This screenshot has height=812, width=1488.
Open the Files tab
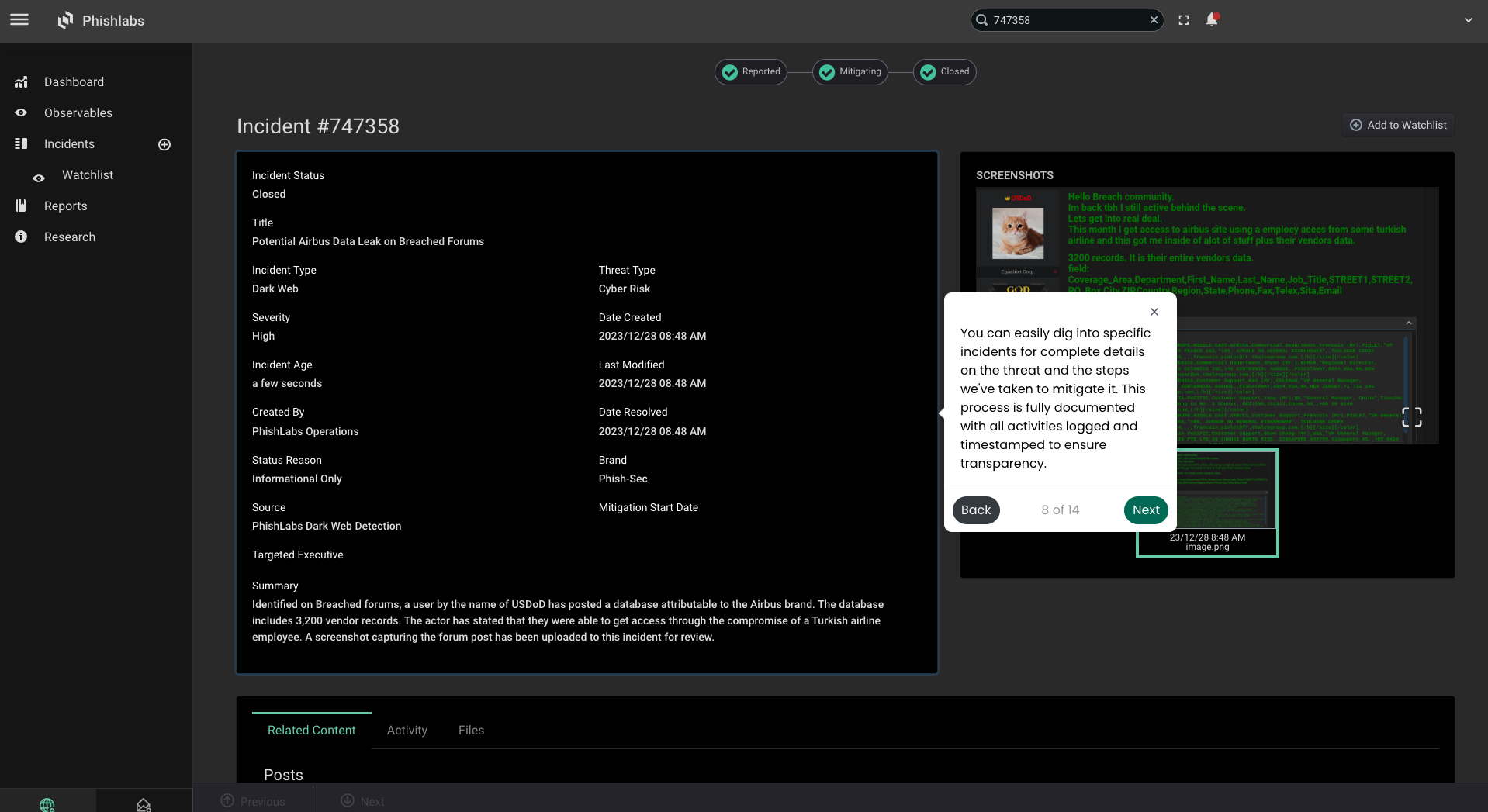(471, 731)
